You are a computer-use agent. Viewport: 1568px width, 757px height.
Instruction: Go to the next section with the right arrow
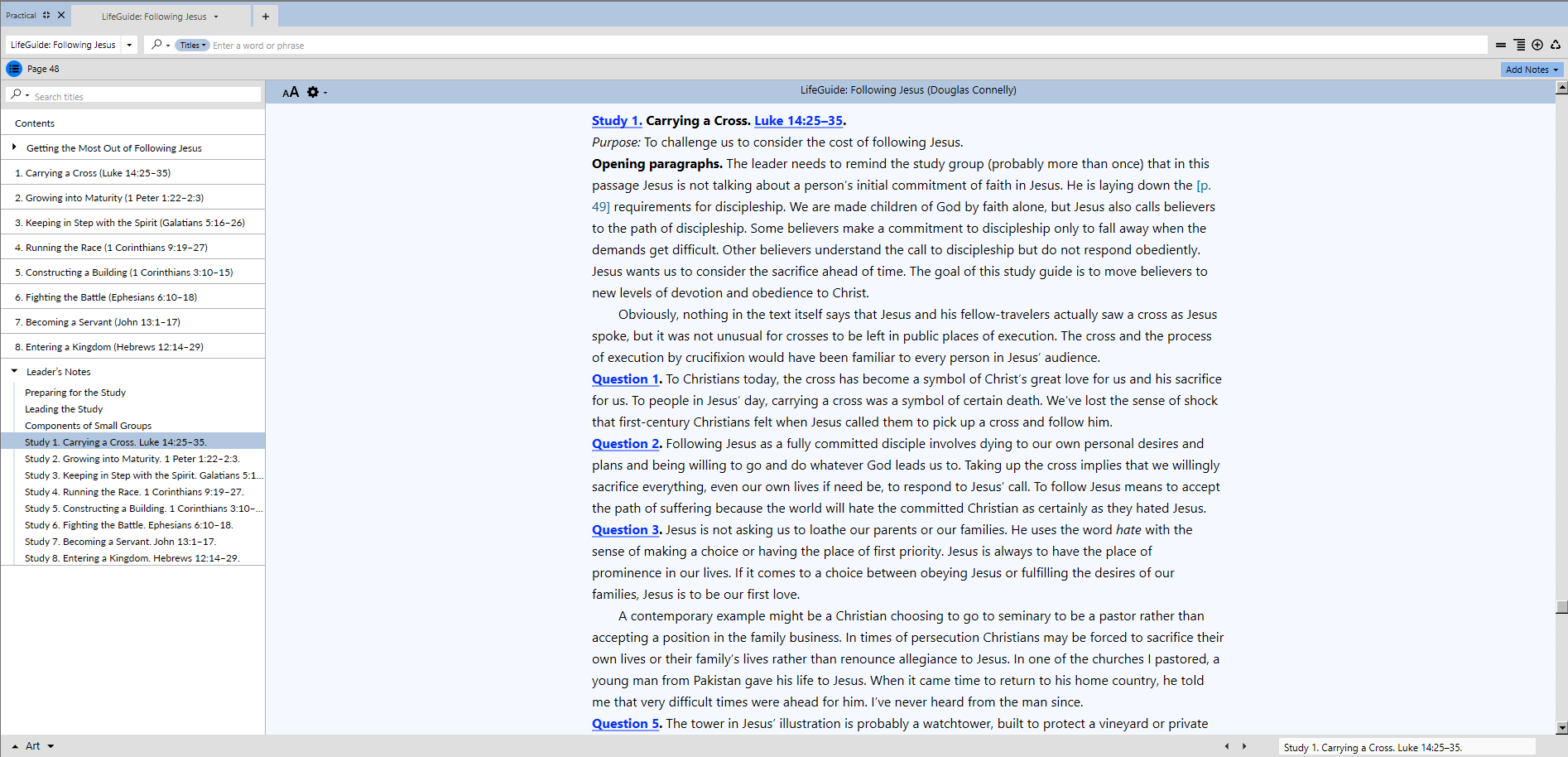pyautogui.click(x=1244, y=746)
